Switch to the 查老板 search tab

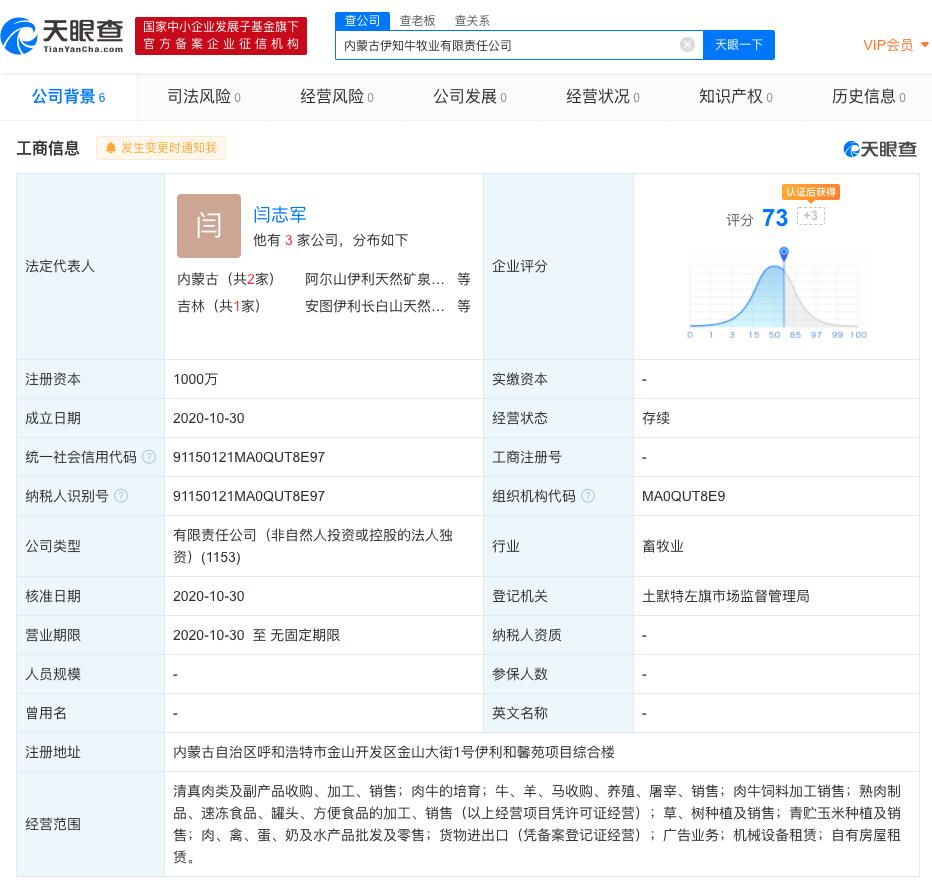417,21
